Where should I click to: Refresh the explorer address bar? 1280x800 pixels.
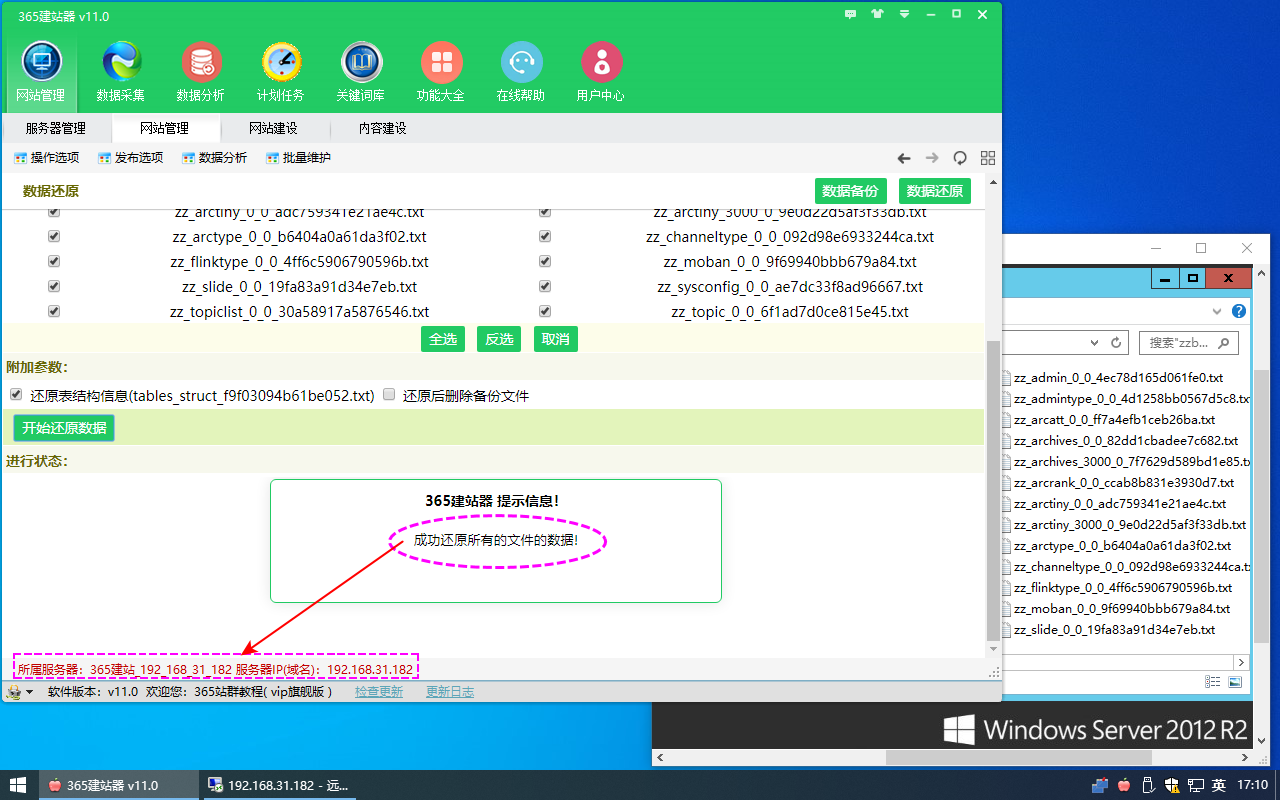pos(1116,343)
